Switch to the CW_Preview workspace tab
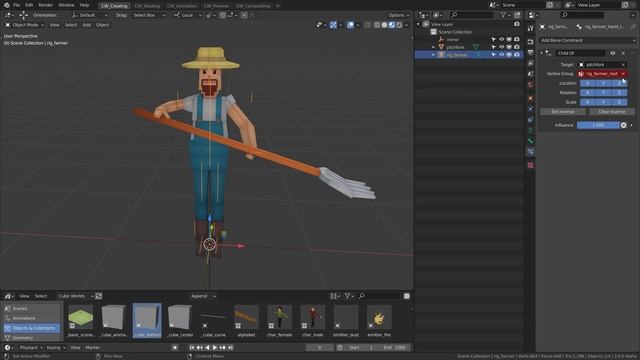 tap(216, 6)
